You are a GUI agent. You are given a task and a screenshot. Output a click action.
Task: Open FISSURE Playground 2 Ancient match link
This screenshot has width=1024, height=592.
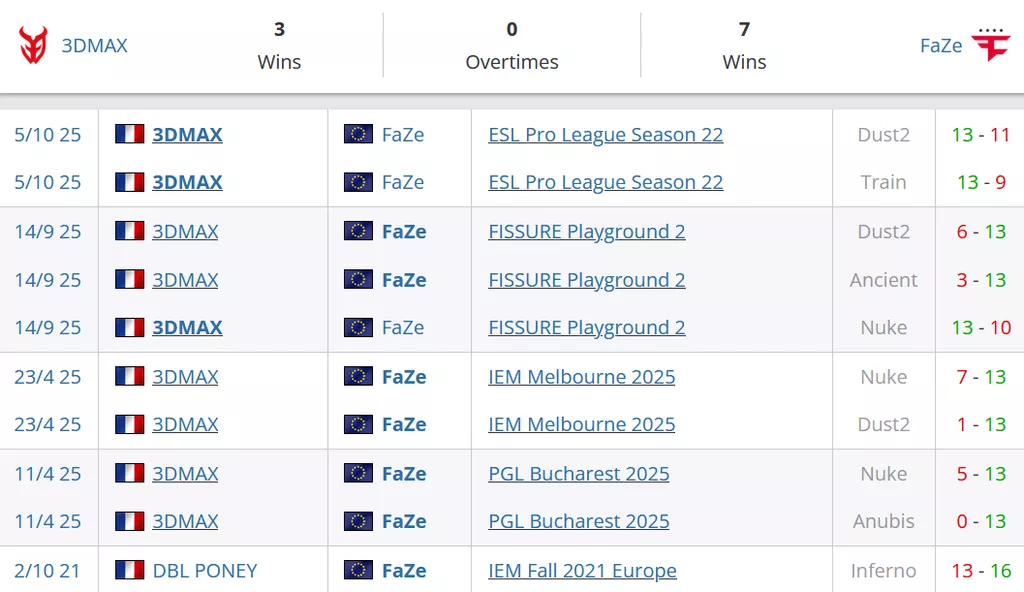pyautogui.click(x=586, y=279)
